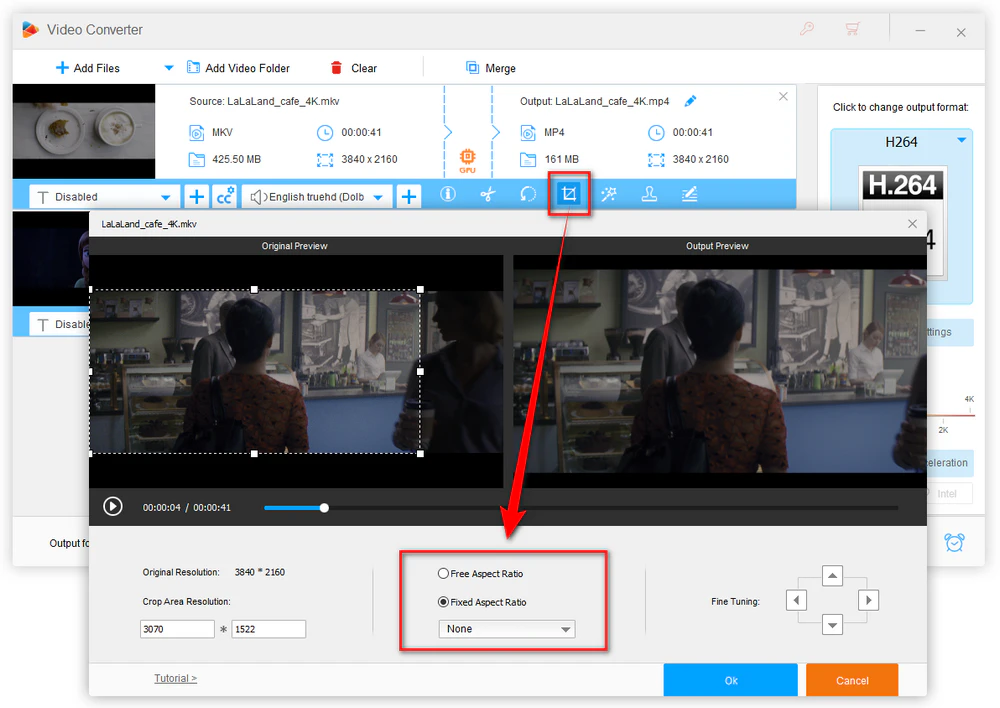This screenshot has width=1000, height=708.
Task: Click crop width field 3070
Action: coord(177,629)
